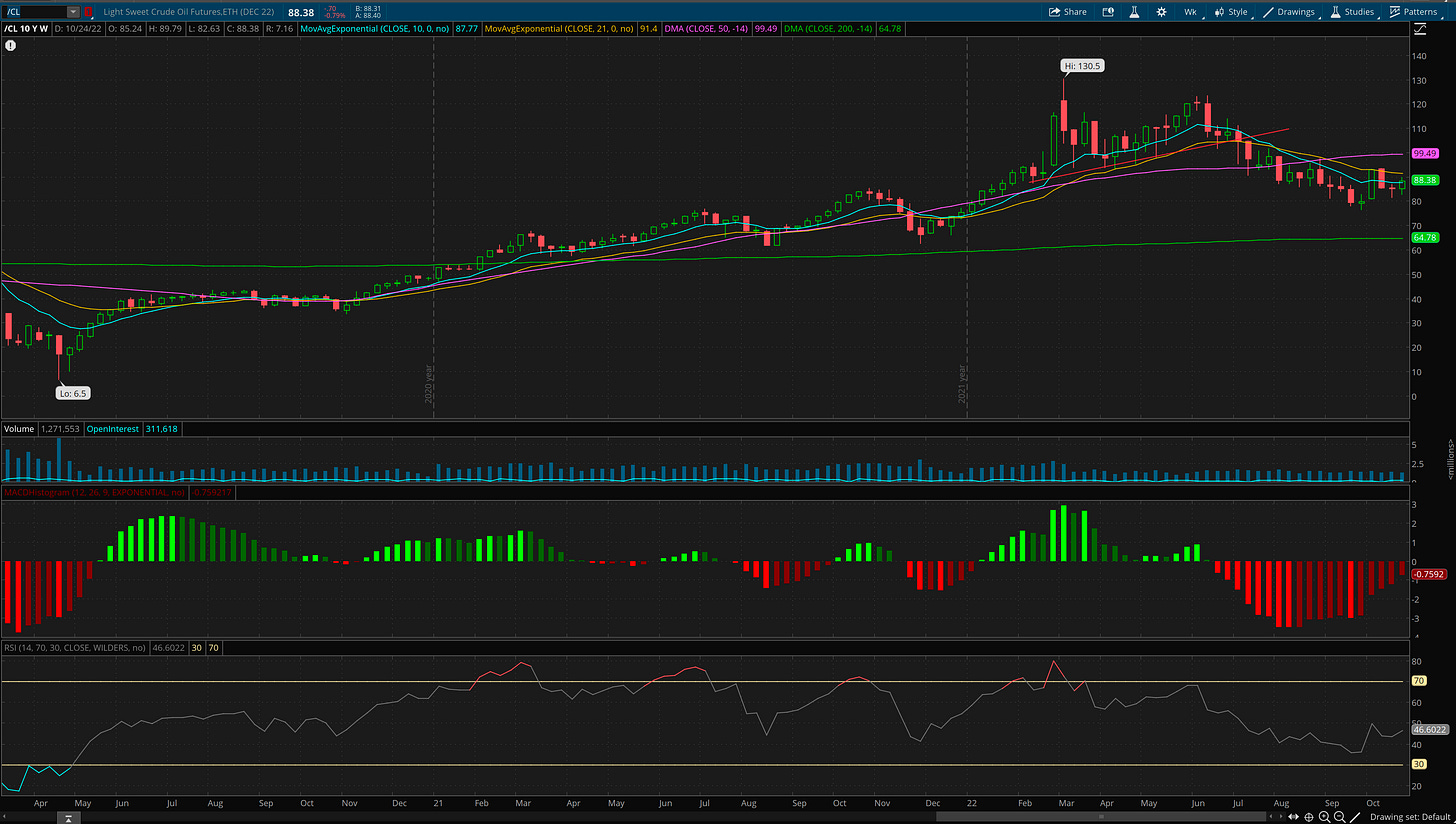The height and width of the screenshot is (824, 1456).
Task: Expand the /CL symbol dropdown arrow
Action: click(x=73, y=12)
